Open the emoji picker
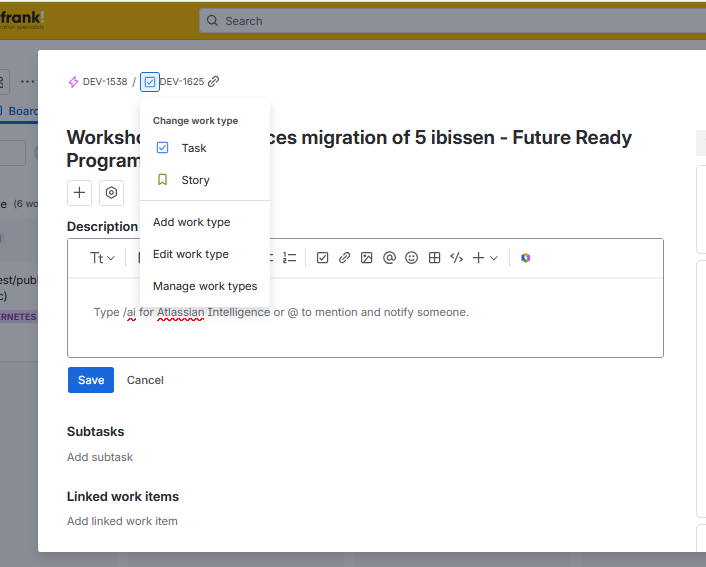 [x=412, y=258]
